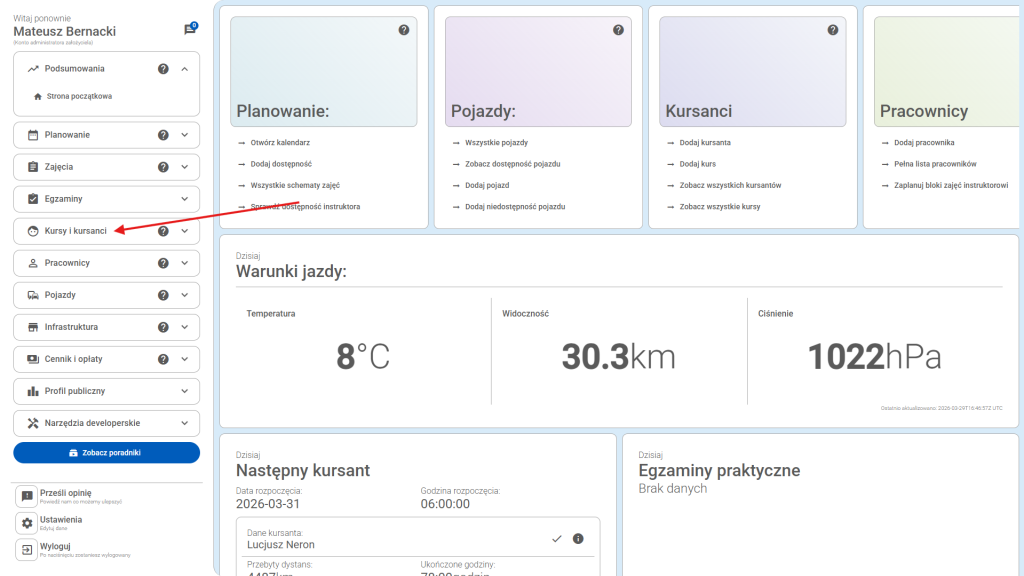Expand the Narzędzia developerskie section

[x=185, y=423]
